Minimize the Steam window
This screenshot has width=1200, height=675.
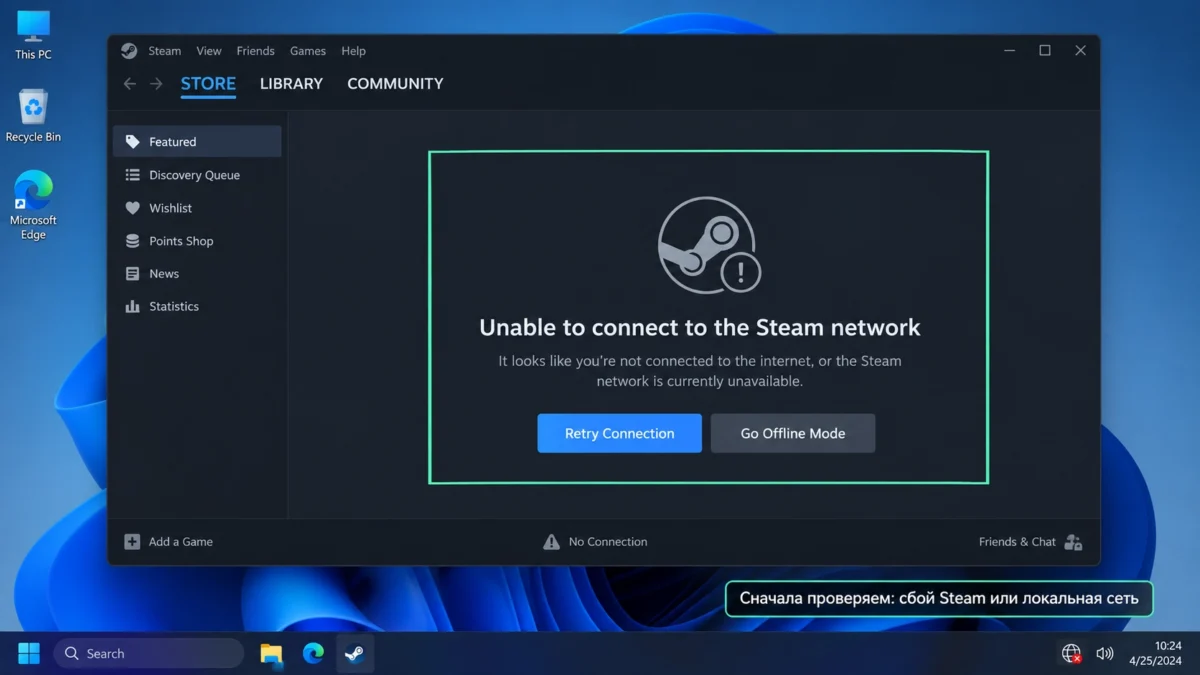click(x=1010, y=51)
